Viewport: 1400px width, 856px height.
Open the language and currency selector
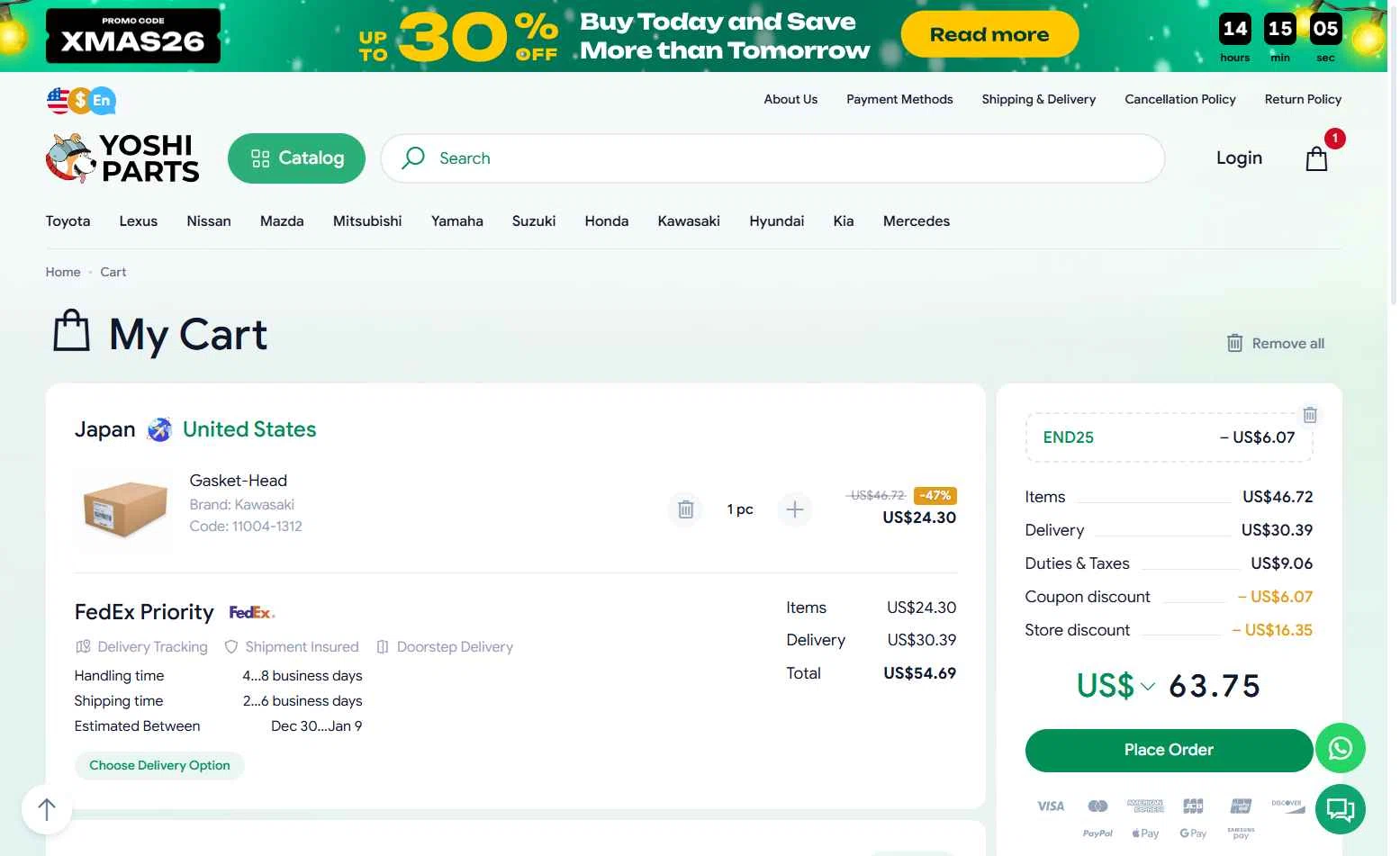[81, 100]
